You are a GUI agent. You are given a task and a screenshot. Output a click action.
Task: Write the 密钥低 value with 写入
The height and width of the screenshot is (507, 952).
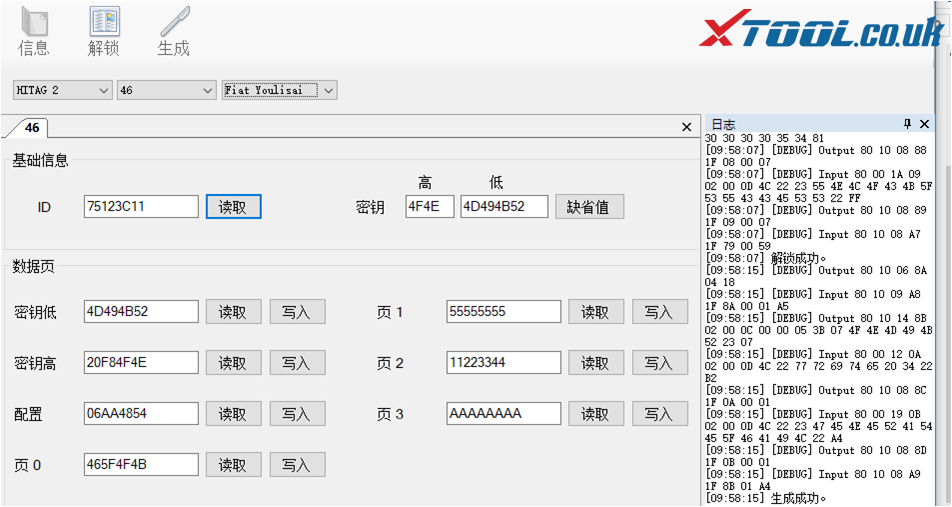point(297,312)
